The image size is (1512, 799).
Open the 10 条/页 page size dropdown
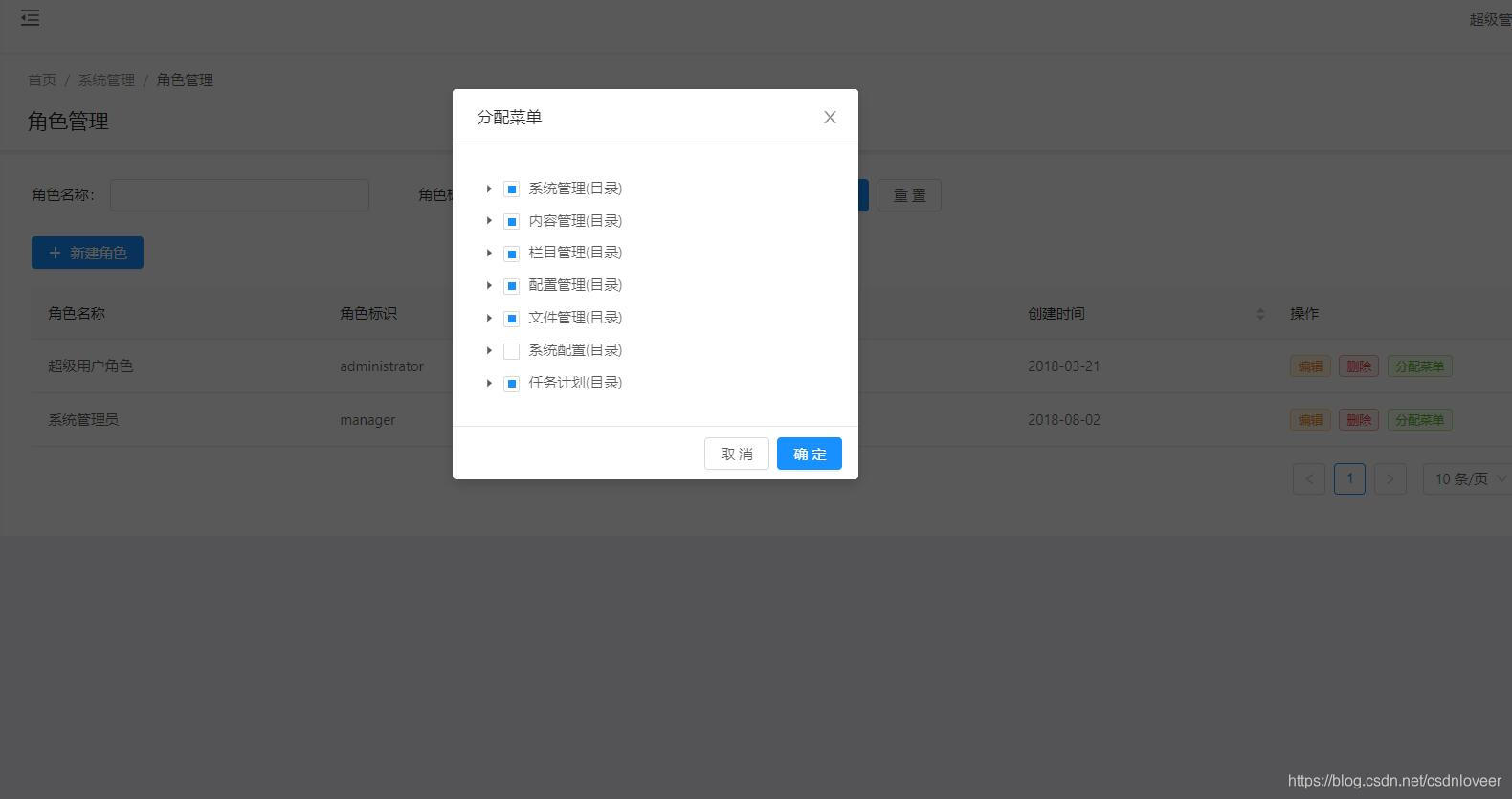coord(1467,478)
